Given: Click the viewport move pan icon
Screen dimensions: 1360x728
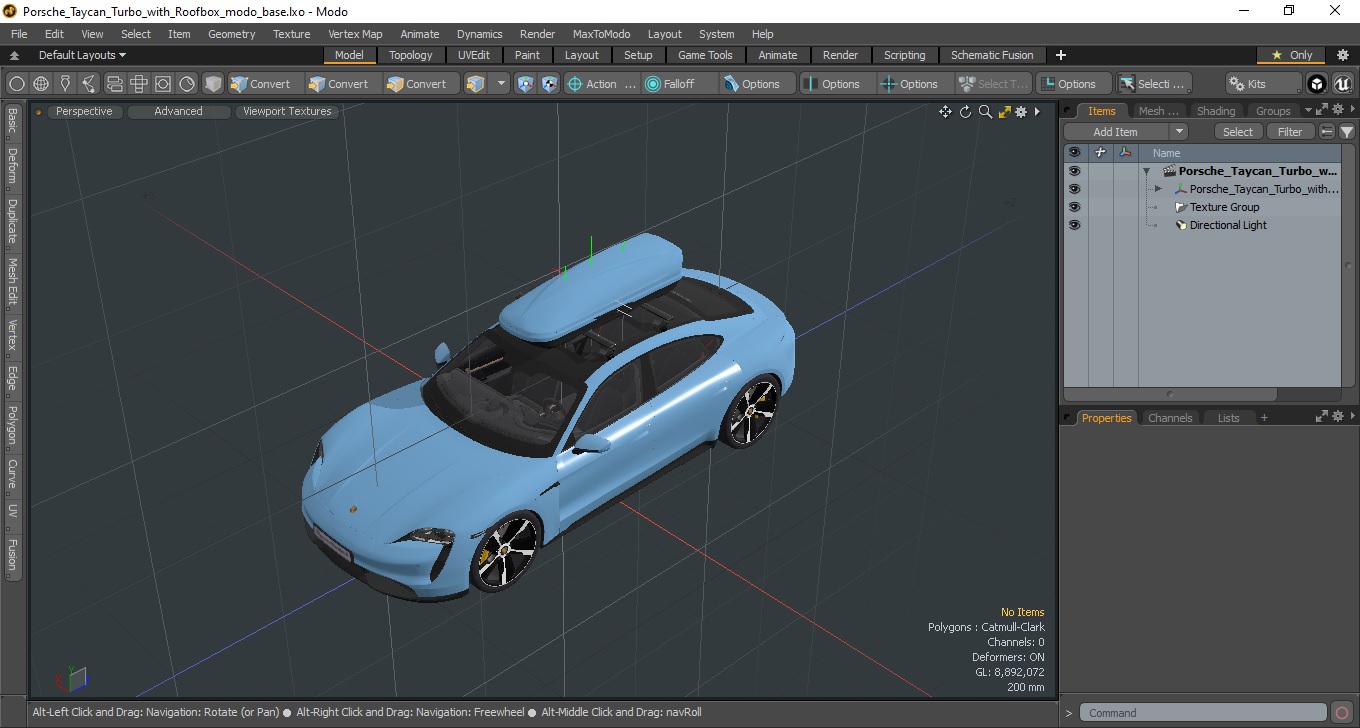Looking at the screenshot, I should point(945,112).
